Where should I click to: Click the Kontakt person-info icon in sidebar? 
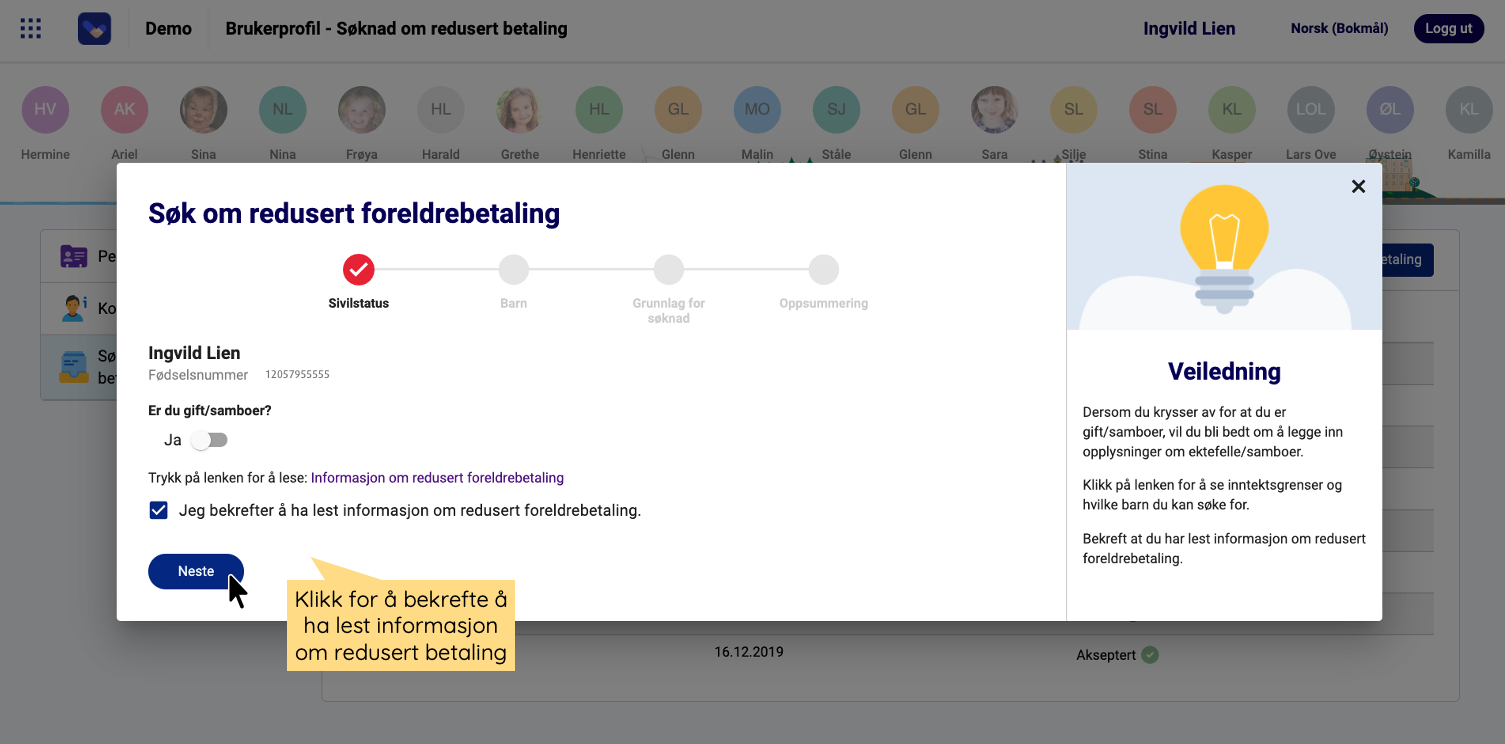tap(73, 308)
